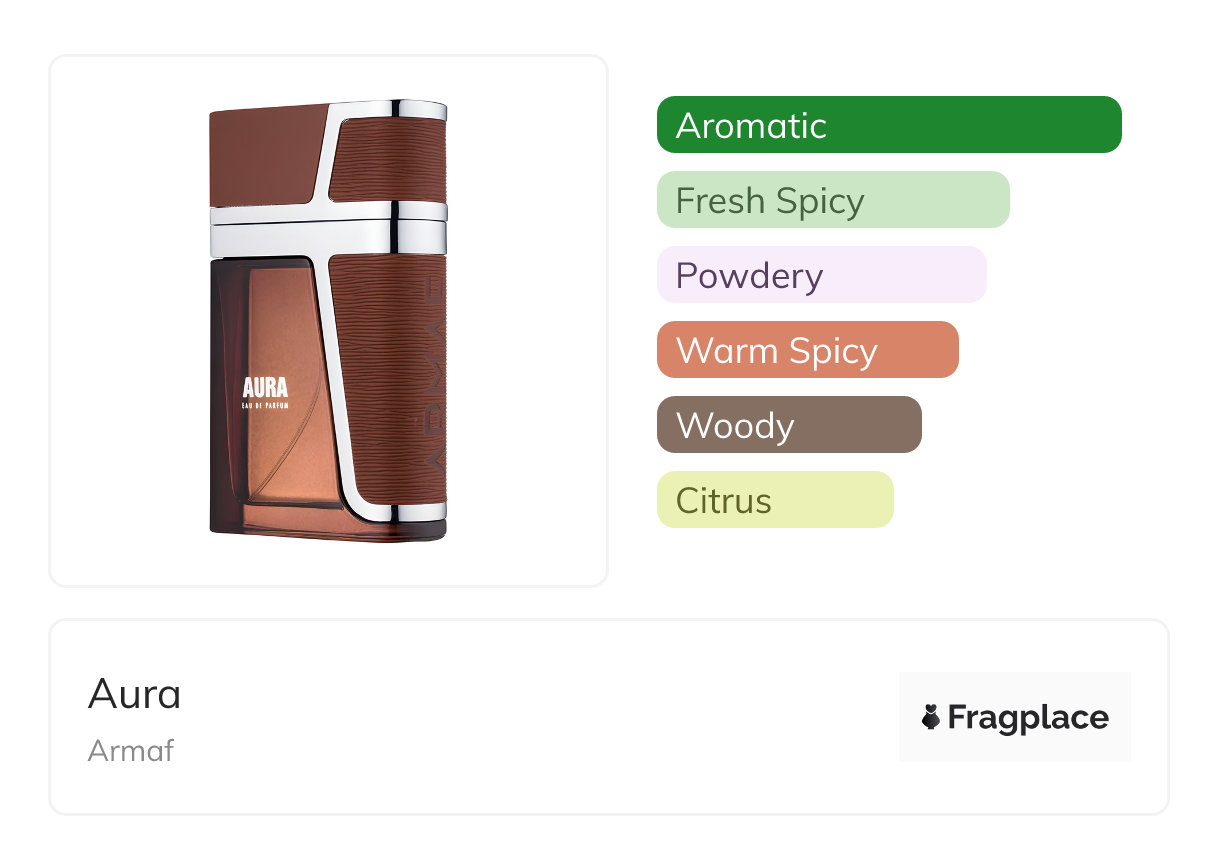The image size is (1218, 864).
Task: Click the Fragplace perfume bottle logo icon
Action: coord(931,717)
